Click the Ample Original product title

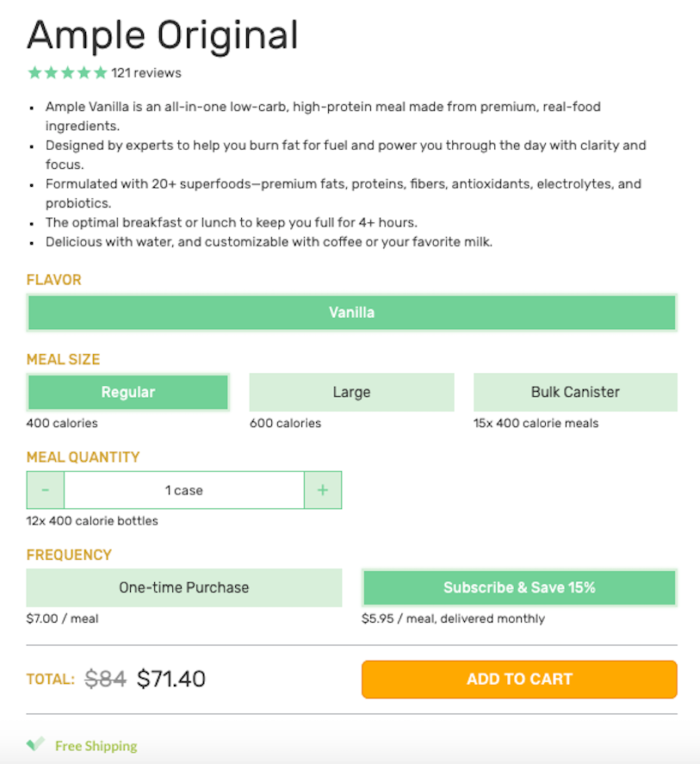point(162,36)
